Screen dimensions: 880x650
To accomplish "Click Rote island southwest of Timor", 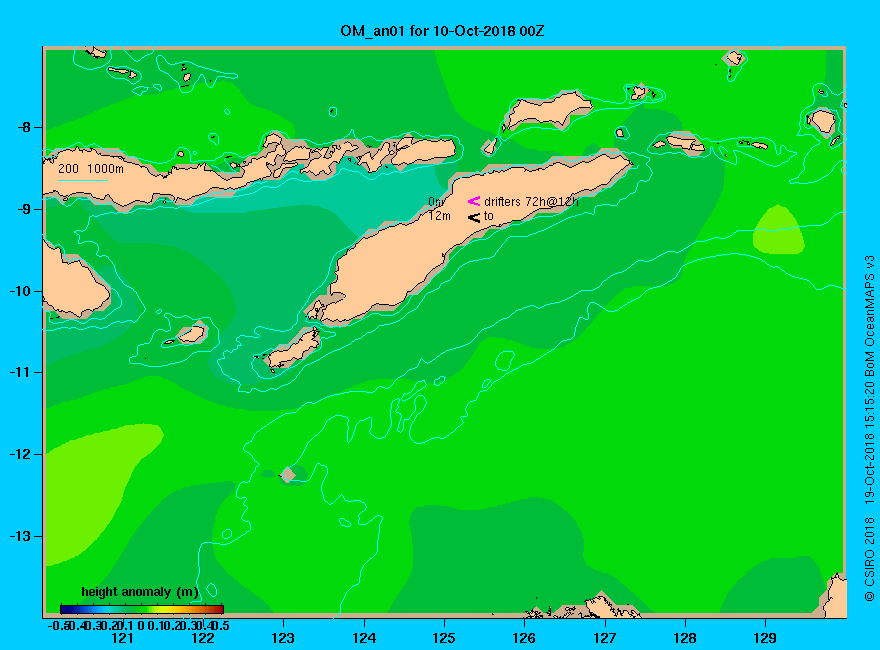I will click(294, 349).
